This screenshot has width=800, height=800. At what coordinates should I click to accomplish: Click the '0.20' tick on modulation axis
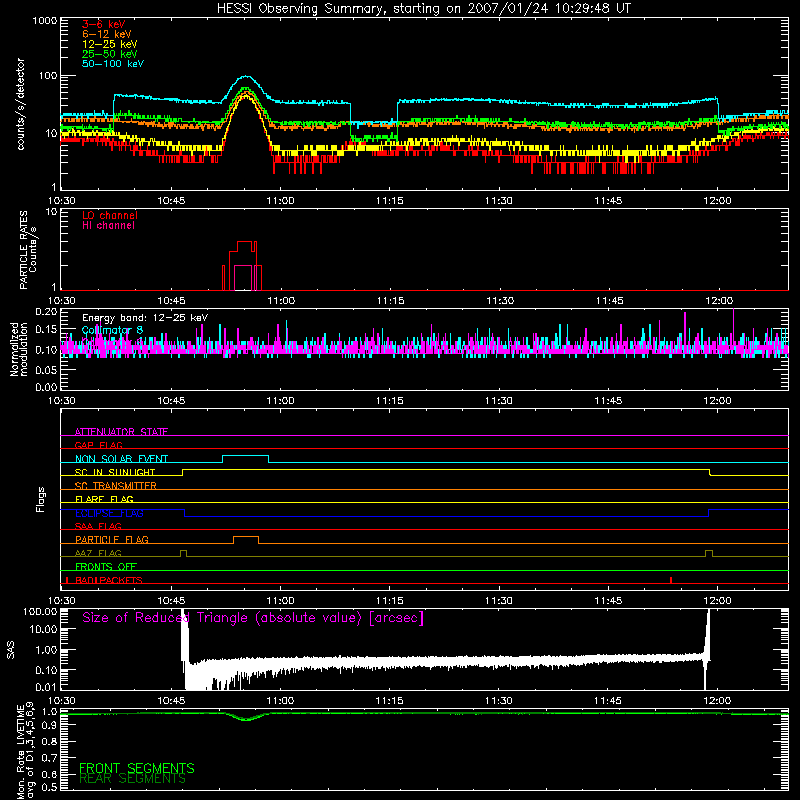(x=46, y=311)
